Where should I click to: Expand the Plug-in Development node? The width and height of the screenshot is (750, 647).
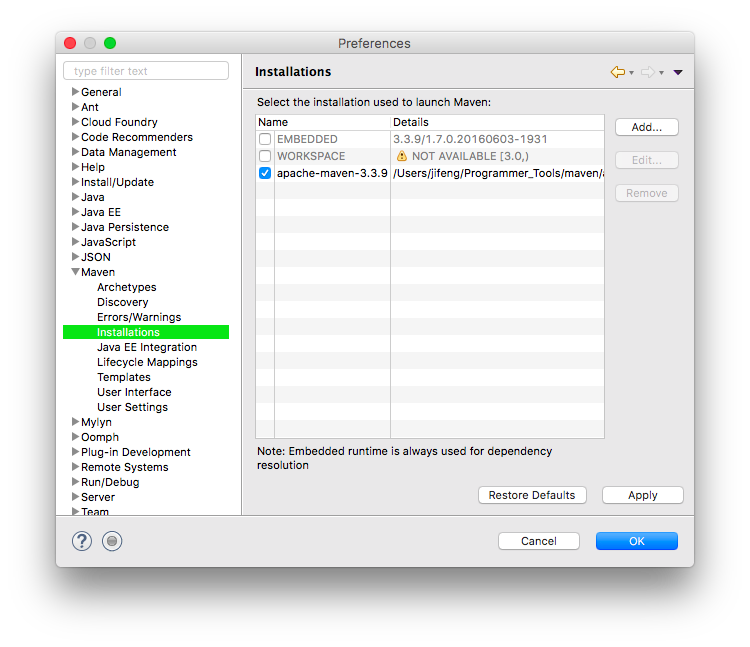coord(75,451)
